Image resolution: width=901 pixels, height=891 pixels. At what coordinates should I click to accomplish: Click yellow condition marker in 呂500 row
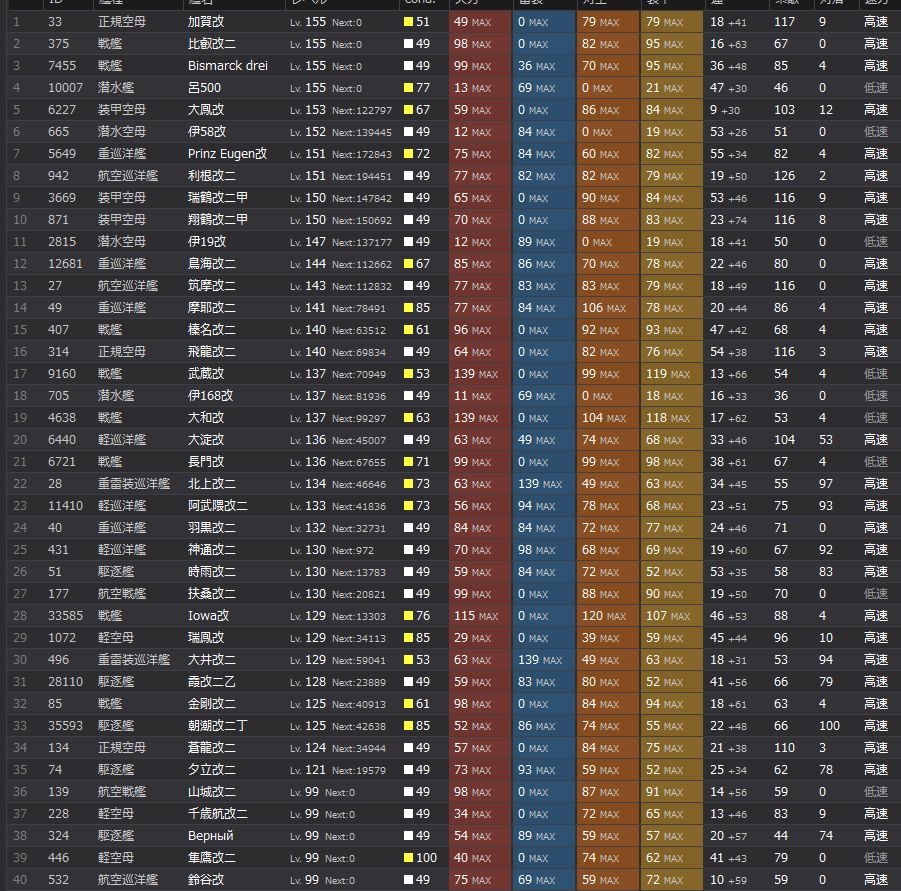[x=409, y=88]
